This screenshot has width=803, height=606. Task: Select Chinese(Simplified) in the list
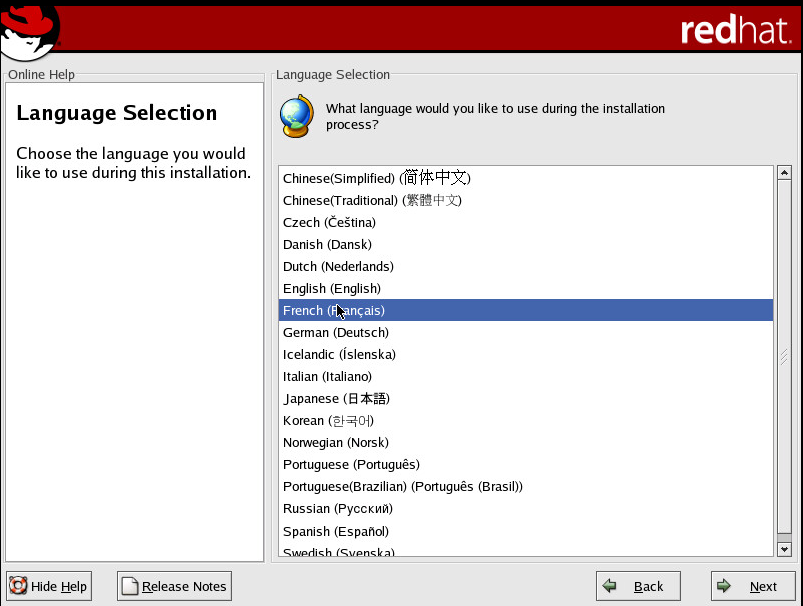coord(376,179)
